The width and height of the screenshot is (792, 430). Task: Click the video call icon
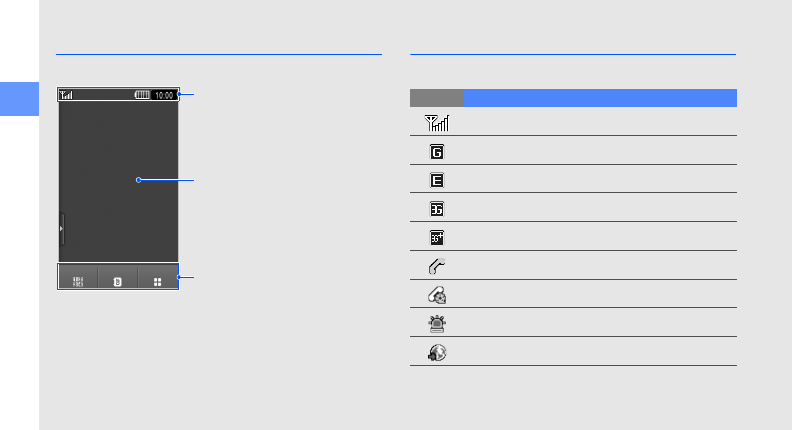pos(437,295)
